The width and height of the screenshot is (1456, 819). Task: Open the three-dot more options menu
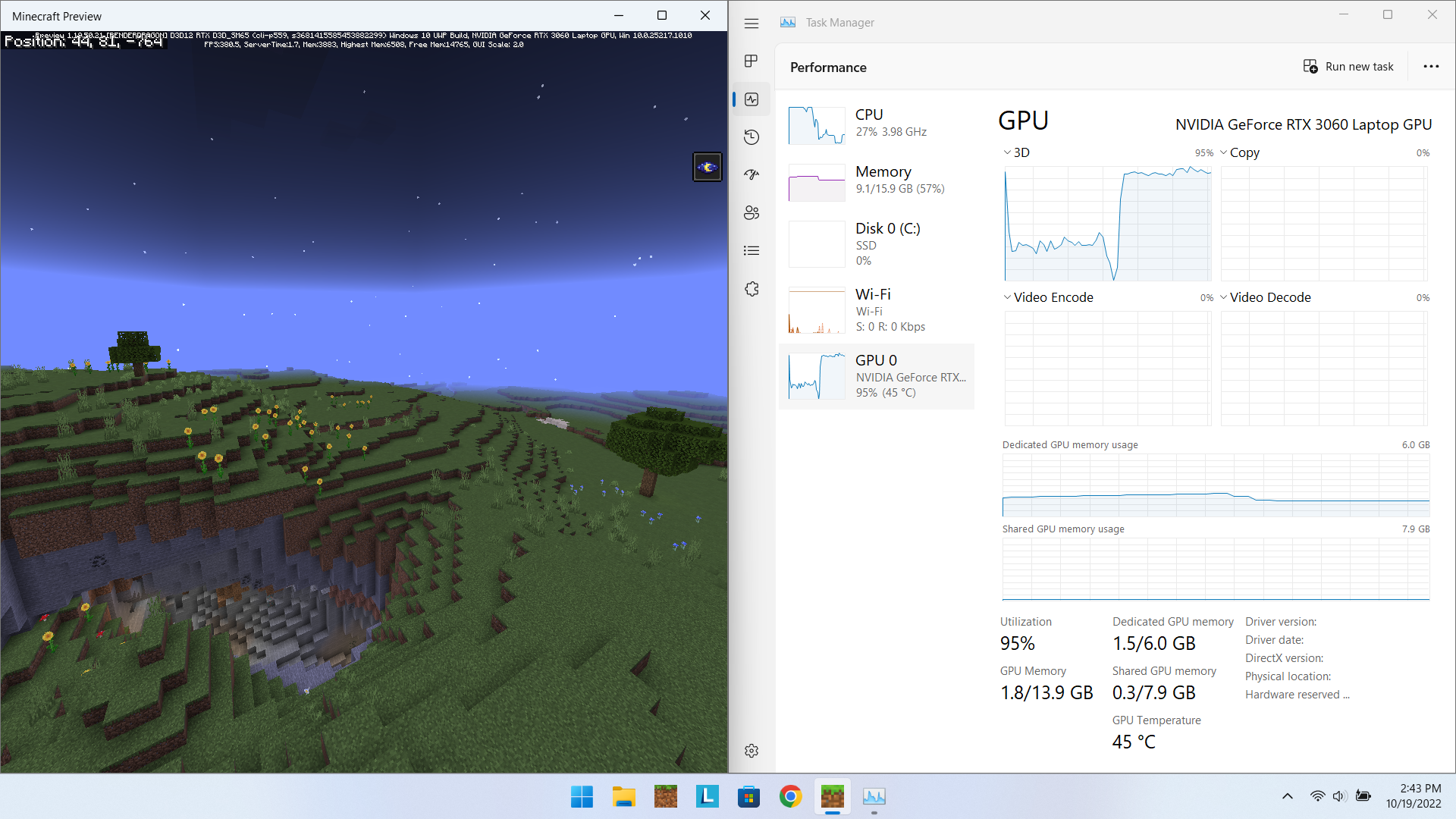click(x=1431, y=67)
